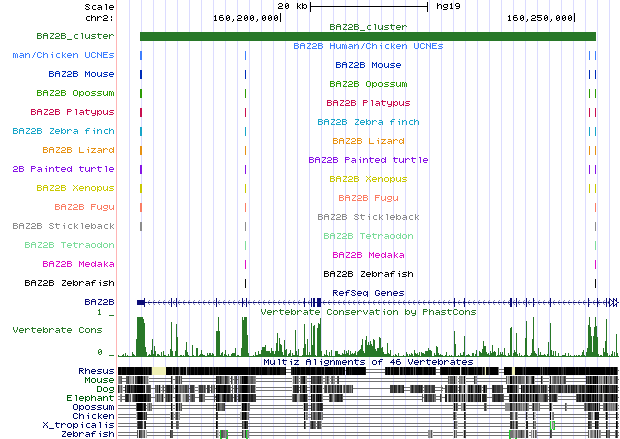620x439 pixels.
Task: Click the Vertebrate Cons label on left
Action: 58,329
